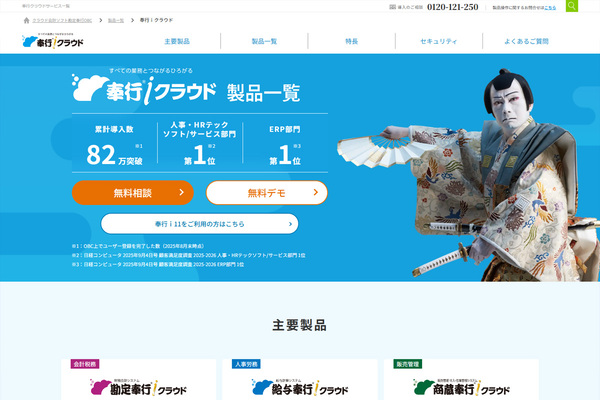Click 奉行クラウドサービス一覧 top text
The image size is (600, 400).
(46, 6)
